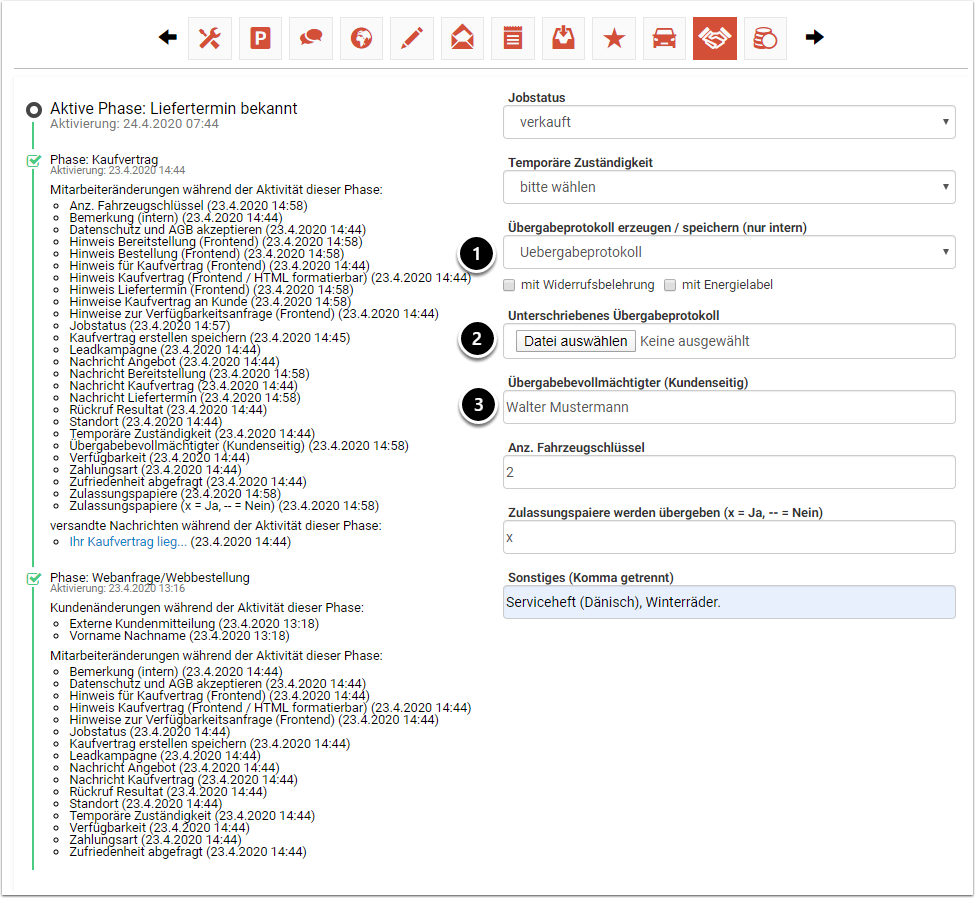Click the Sonstiges text field
This screenshot has width=975, height=898.
(729, 602)
